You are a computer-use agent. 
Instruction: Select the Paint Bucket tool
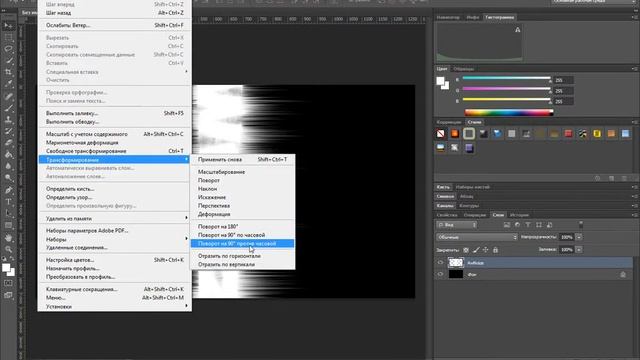pyautogui.click(x=8, y=155)
